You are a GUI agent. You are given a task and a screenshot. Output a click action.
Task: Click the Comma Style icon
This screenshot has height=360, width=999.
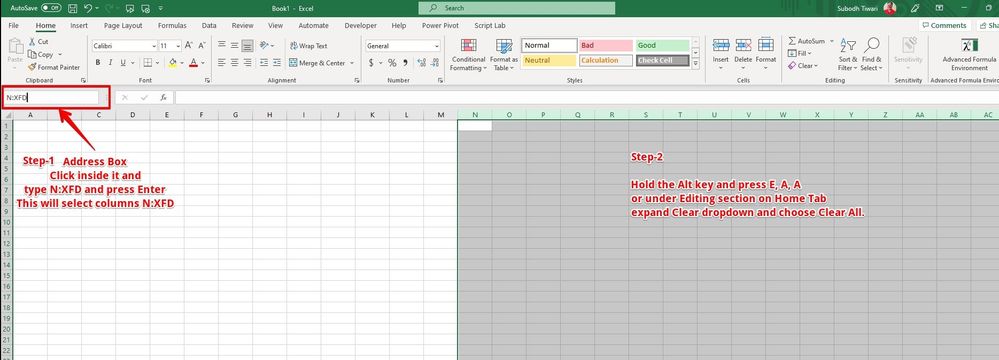click(405, 63)
